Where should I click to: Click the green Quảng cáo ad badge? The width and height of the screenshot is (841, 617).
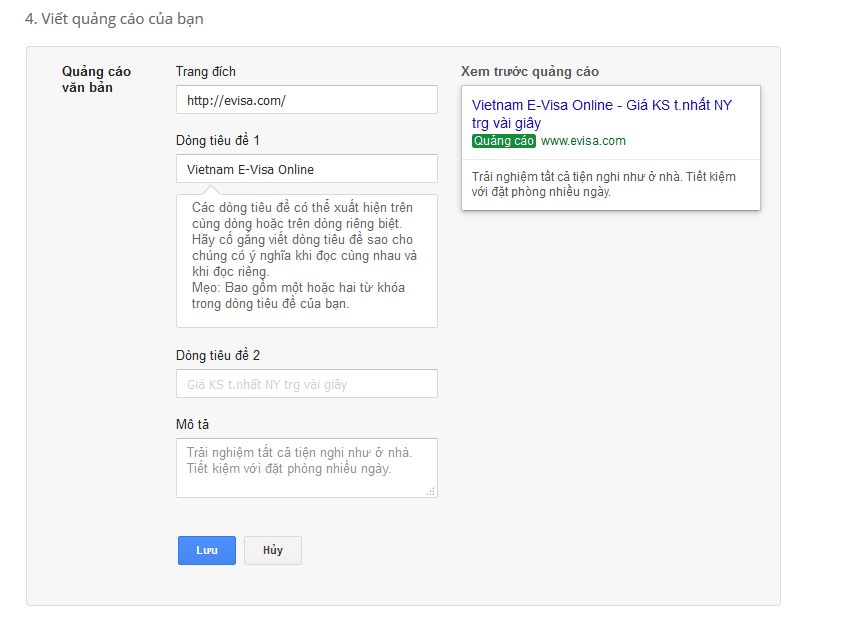(x=504, y=141)
